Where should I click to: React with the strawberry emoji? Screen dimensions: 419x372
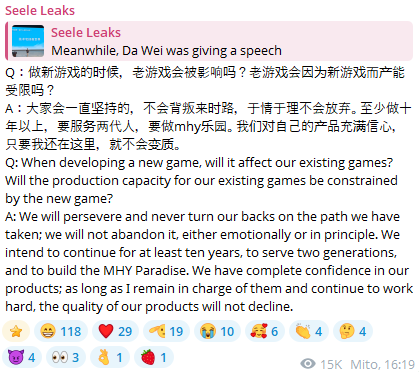coord(154,357)
